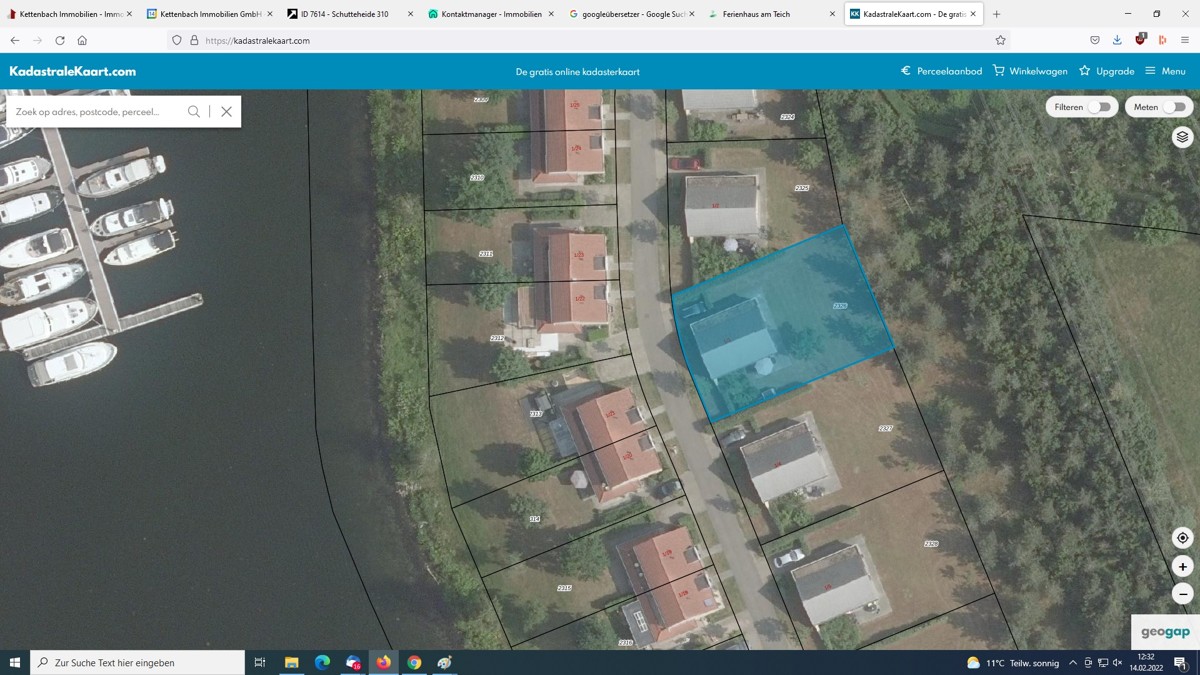This screenshot has width=1200, height=675.
Task: Open the Perceelaanbod link
Action: [x=941, y=71]
